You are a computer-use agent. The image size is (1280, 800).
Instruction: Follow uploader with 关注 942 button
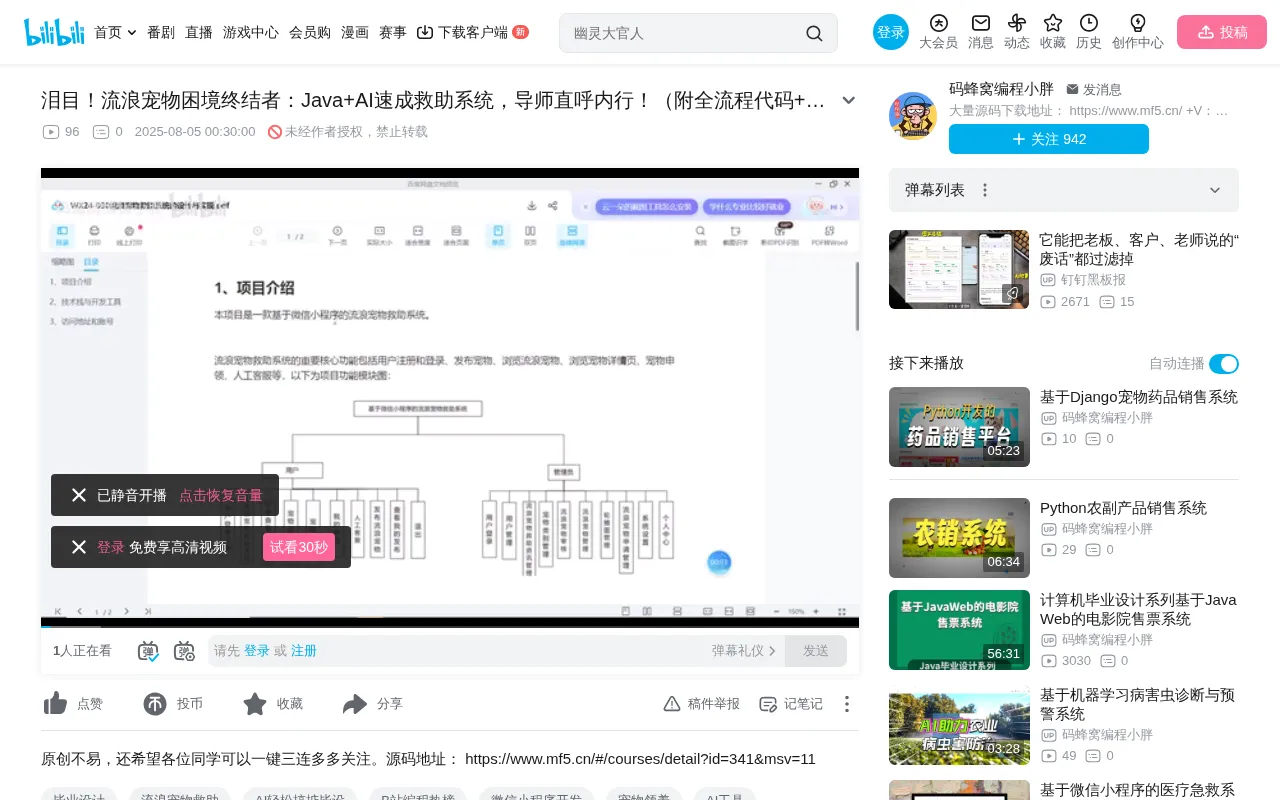coord(1049,139)
